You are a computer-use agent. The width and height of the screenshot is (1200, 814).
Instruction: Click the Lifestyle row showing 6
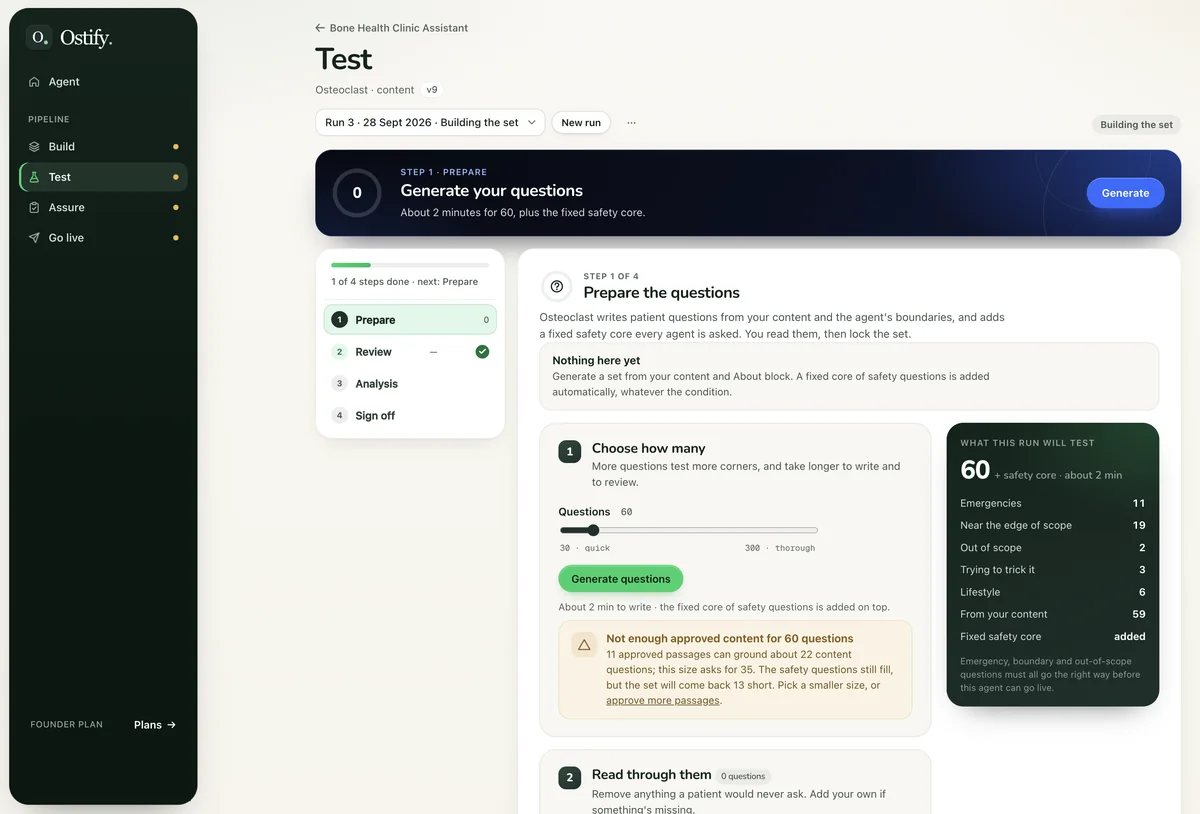click(1053, 592)
